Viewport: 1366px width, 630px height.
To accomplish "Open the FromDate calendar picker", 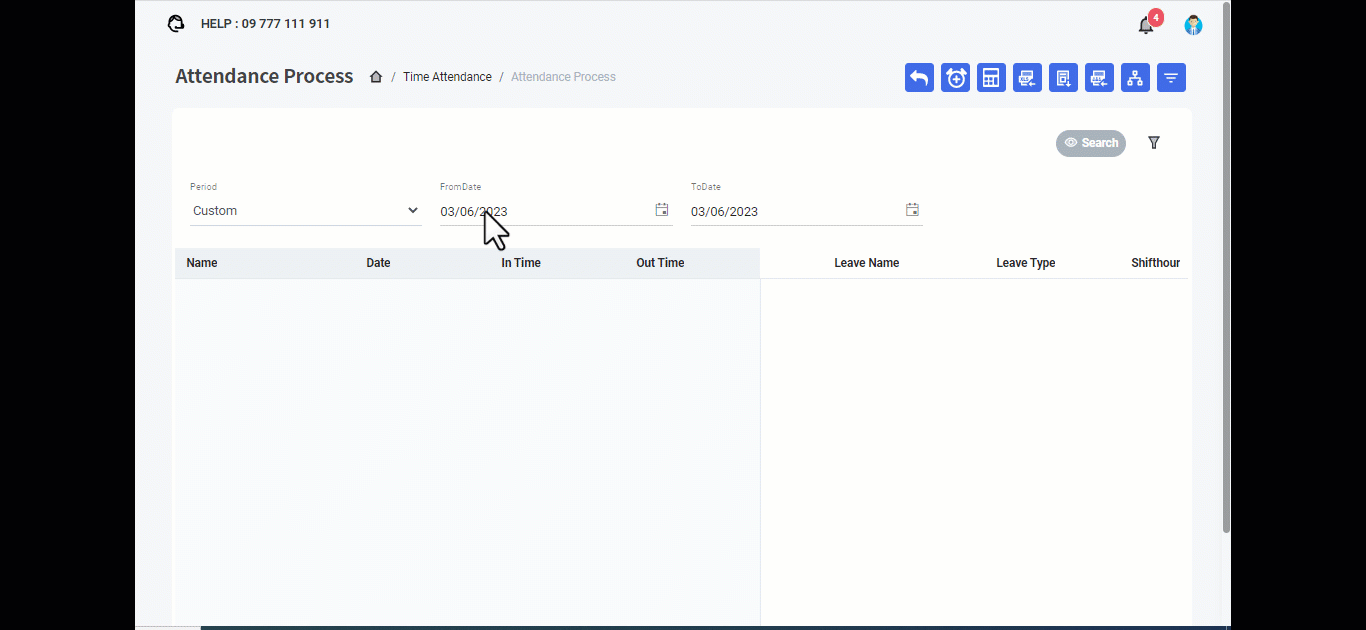I will (661, 210).
